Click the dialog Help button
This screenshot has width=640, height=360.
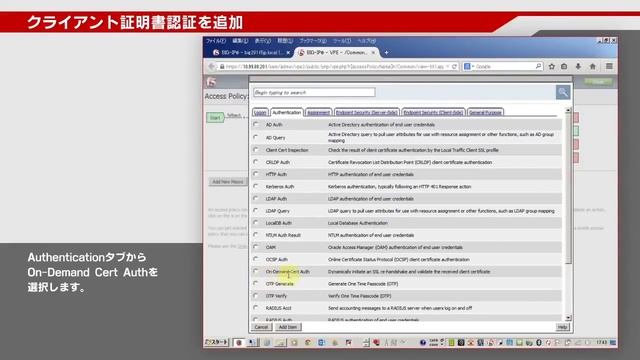(562, 327)
